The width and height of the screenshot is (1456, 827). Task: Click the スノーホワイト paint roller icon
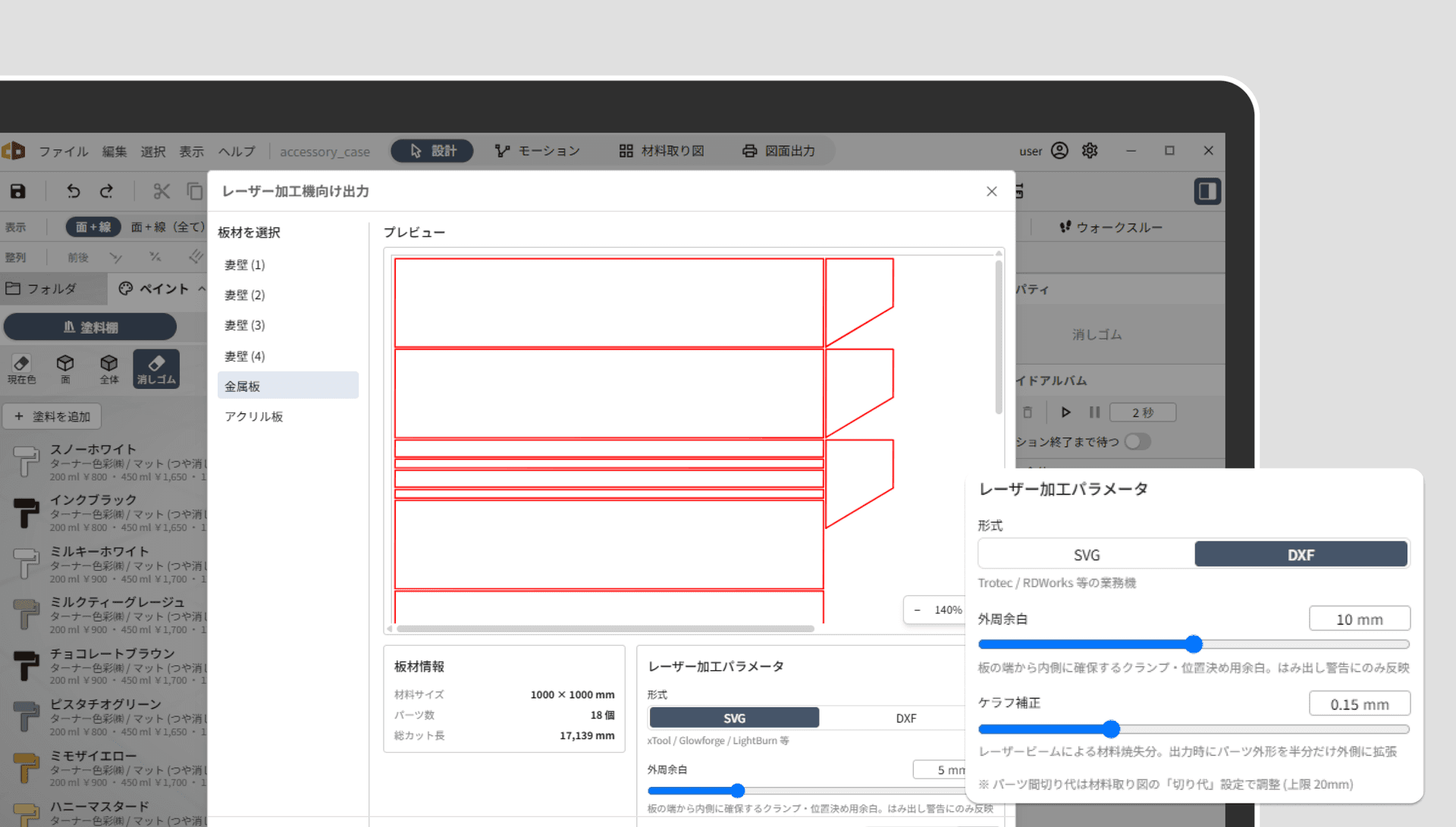pos(26,462)
